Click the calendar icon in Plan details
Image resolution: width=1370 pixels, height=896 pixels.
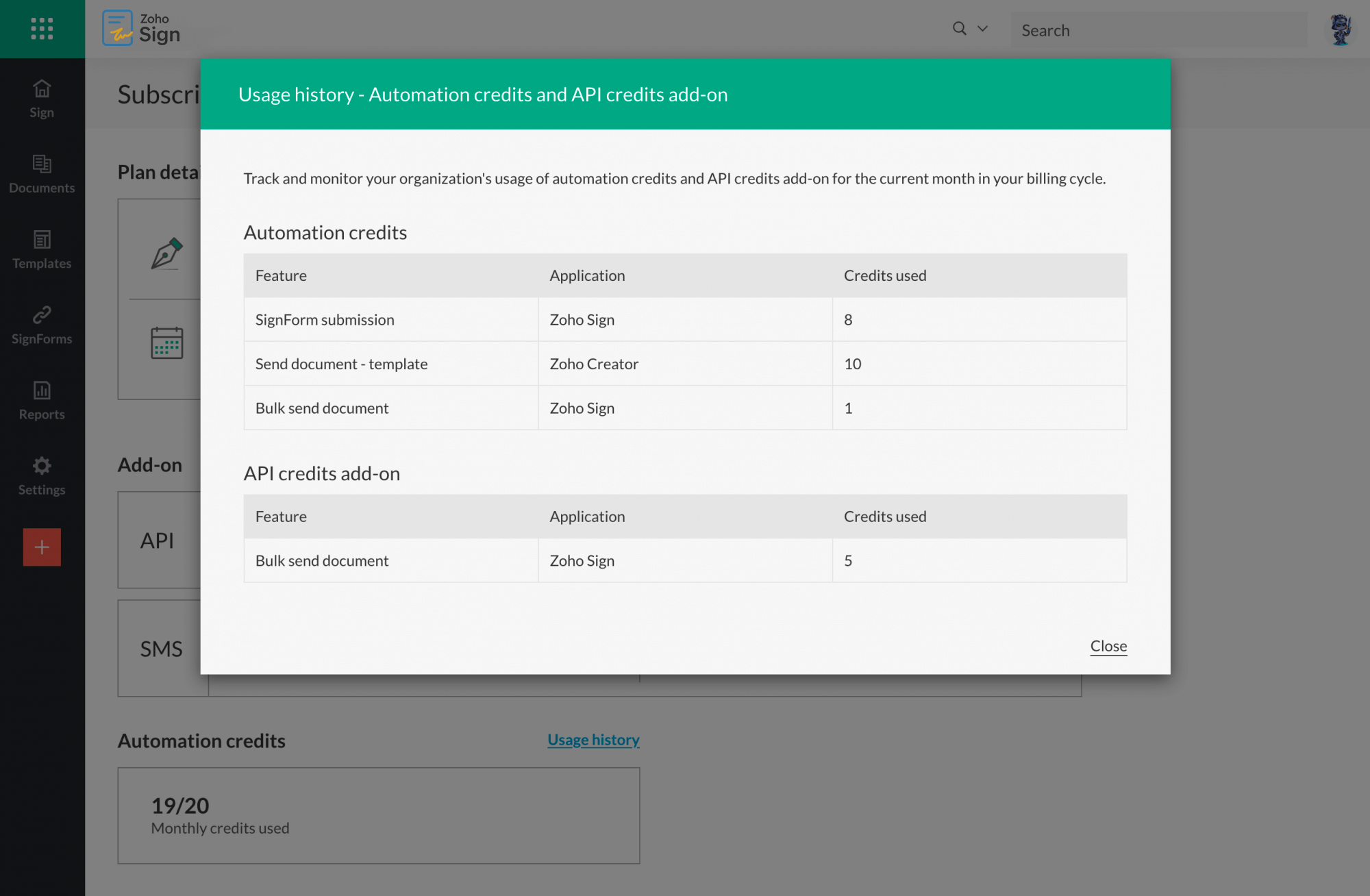click(166, 343)
